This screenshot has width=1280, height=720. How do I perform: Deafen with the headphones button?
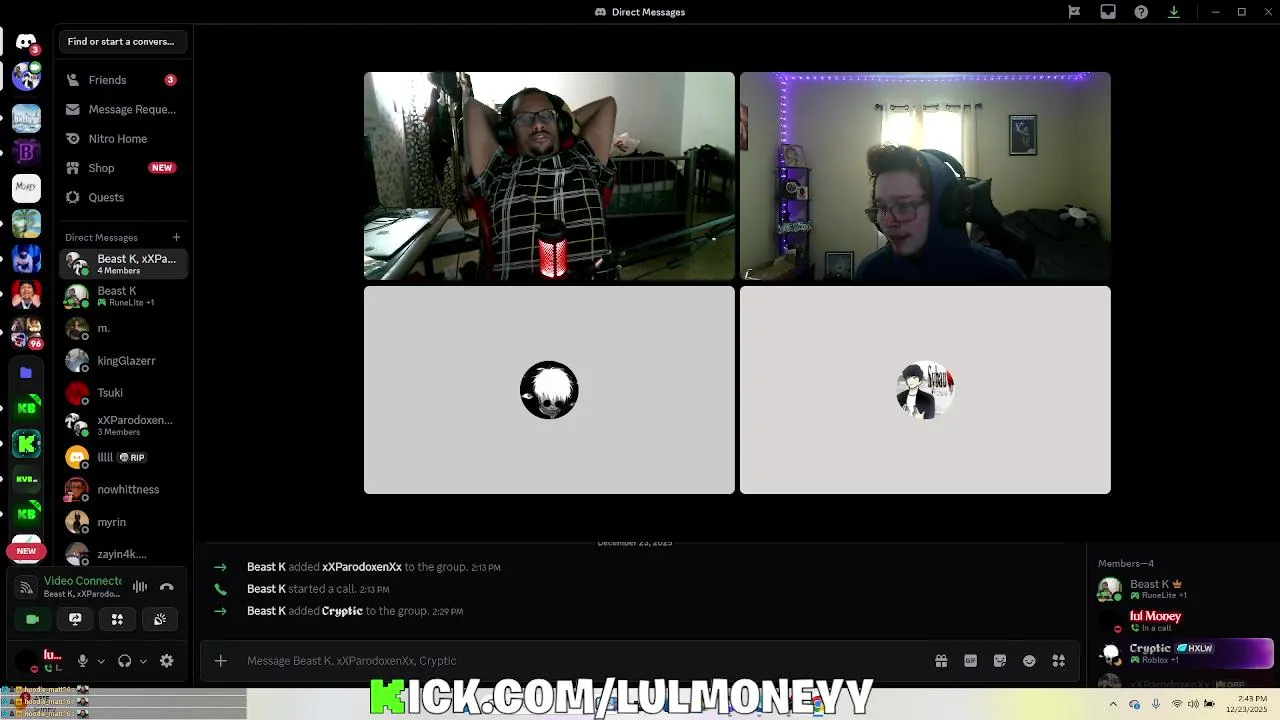click(x=125, y=661)
